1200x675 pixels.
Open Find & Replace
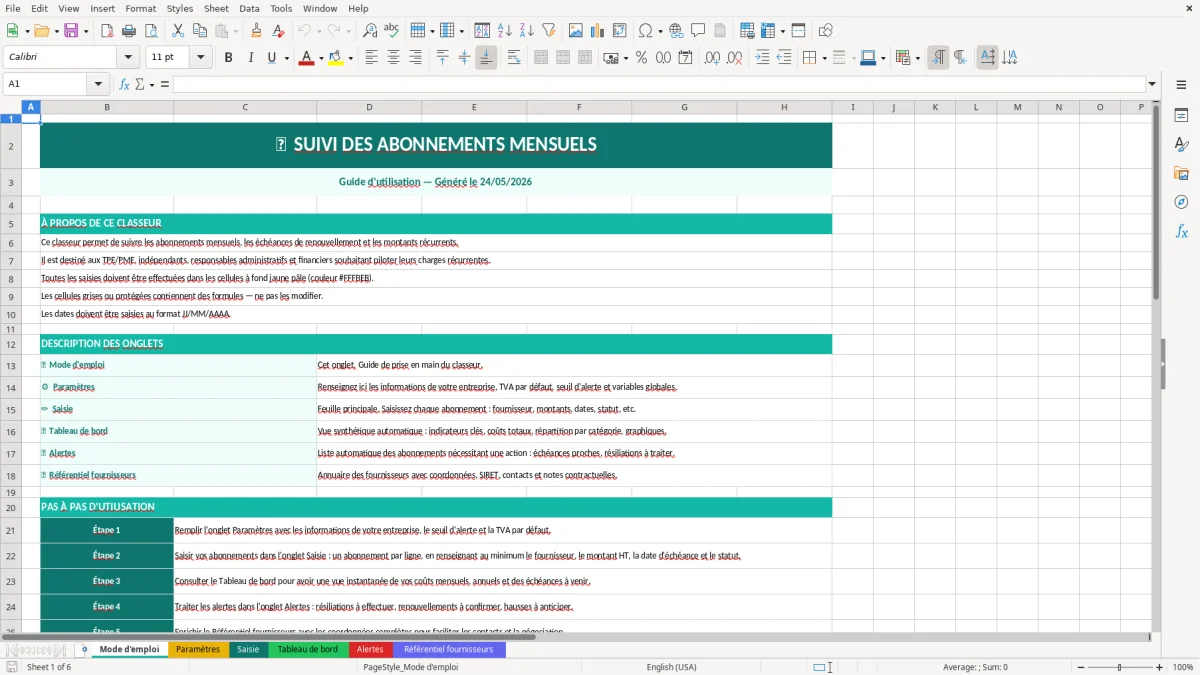tap(370, 31)
